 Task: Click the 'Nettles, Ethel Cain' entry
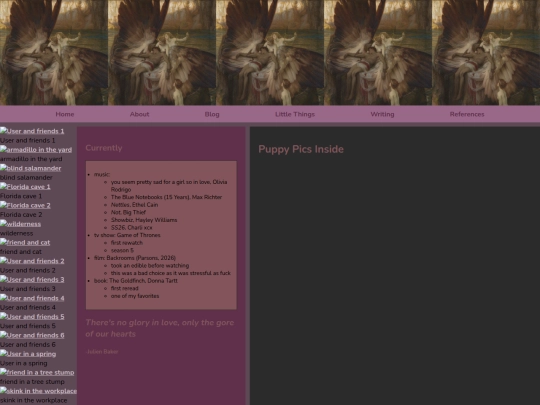pyautogui.click(x=134, y=205)
